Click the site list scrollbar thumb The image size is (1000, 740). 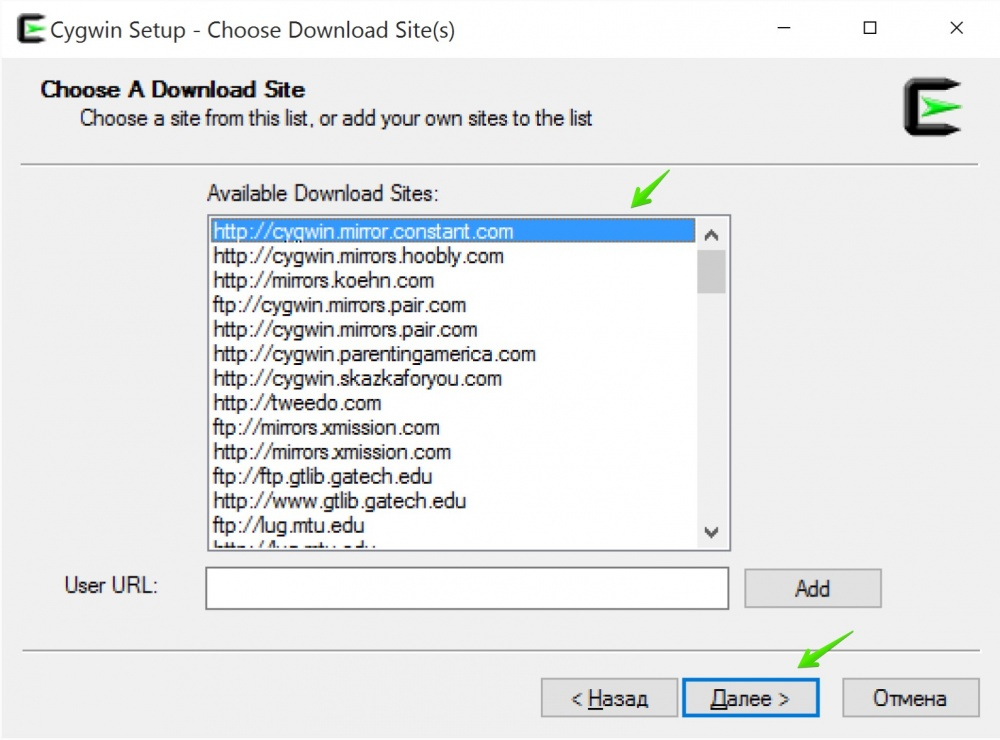point(711,272)
